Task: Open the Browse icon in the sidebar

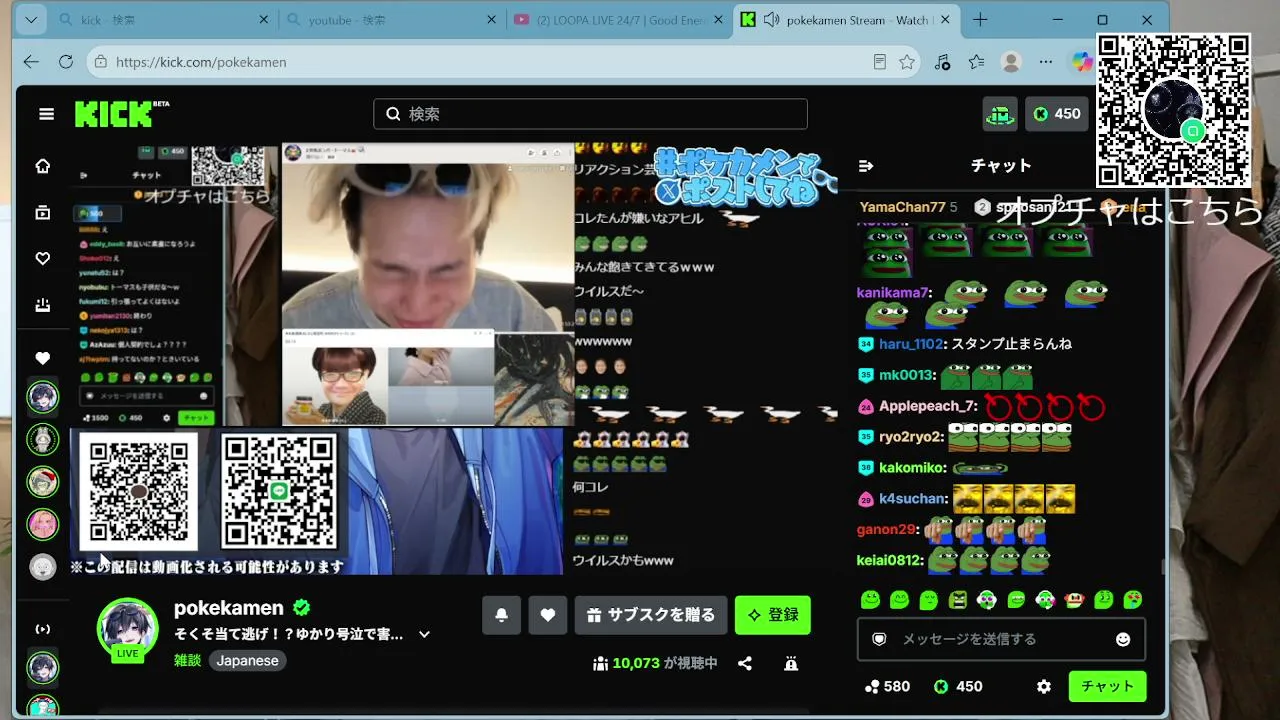Action: tap(43, 212)
